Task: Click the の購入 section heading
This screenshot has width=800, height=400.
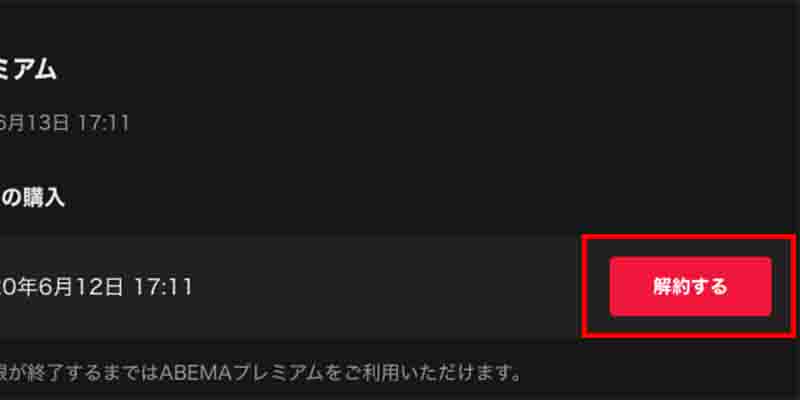Action: [32, 198]
